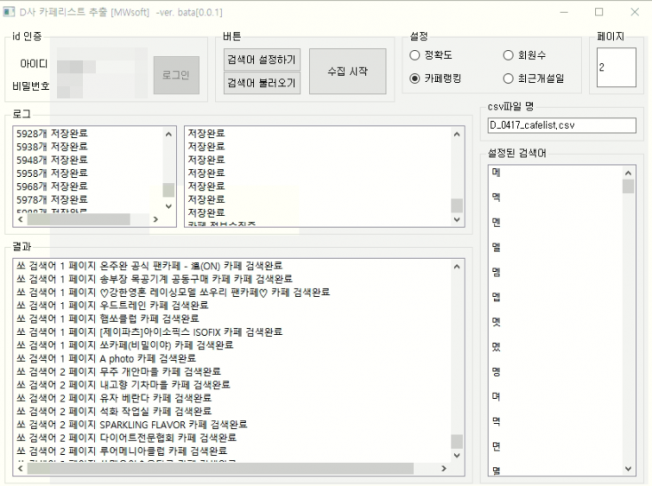Click the 검색어 불러오기 button
Image resolution: width=652 pixels, height=486 pixels.
(x=261, y=83)
